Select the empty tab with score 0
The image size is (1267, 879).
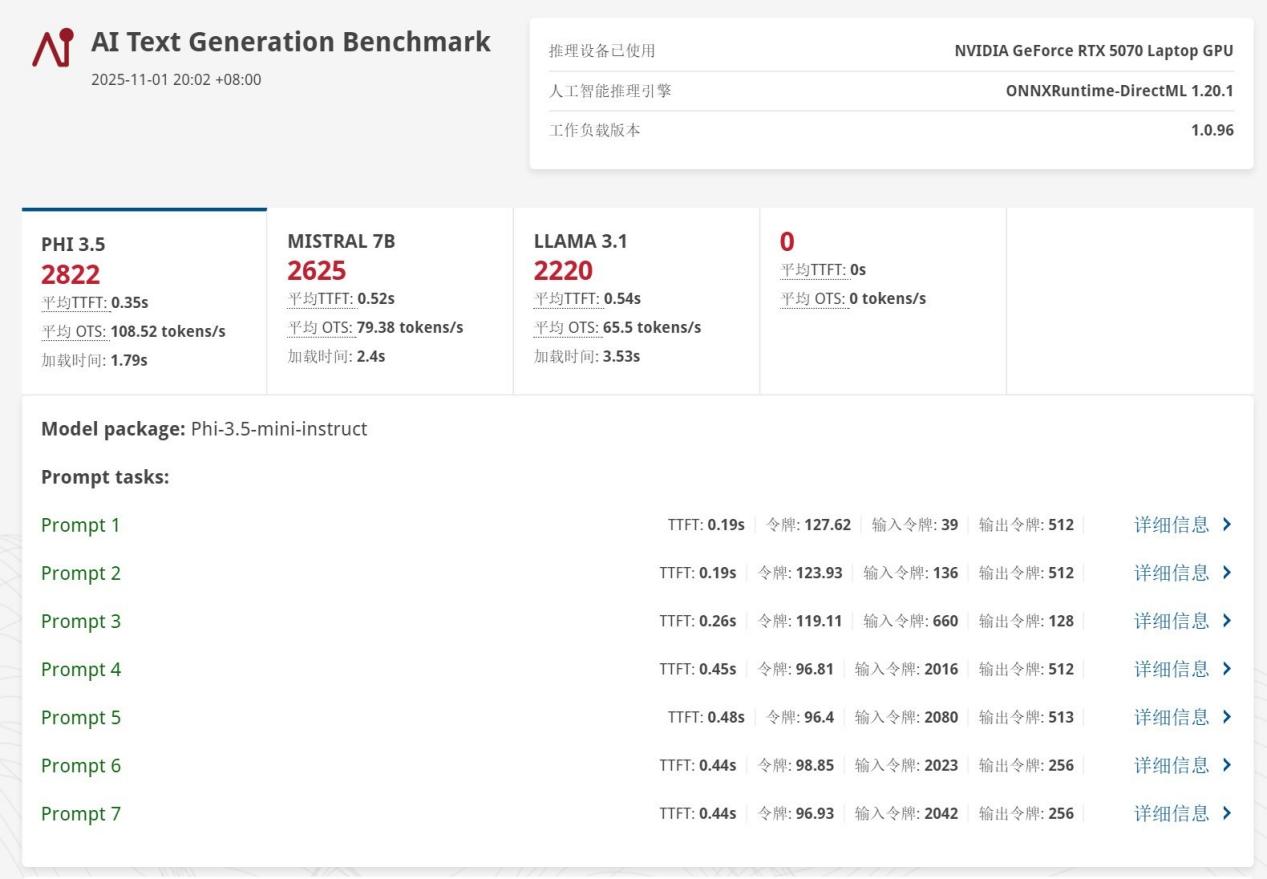point(882,300)
